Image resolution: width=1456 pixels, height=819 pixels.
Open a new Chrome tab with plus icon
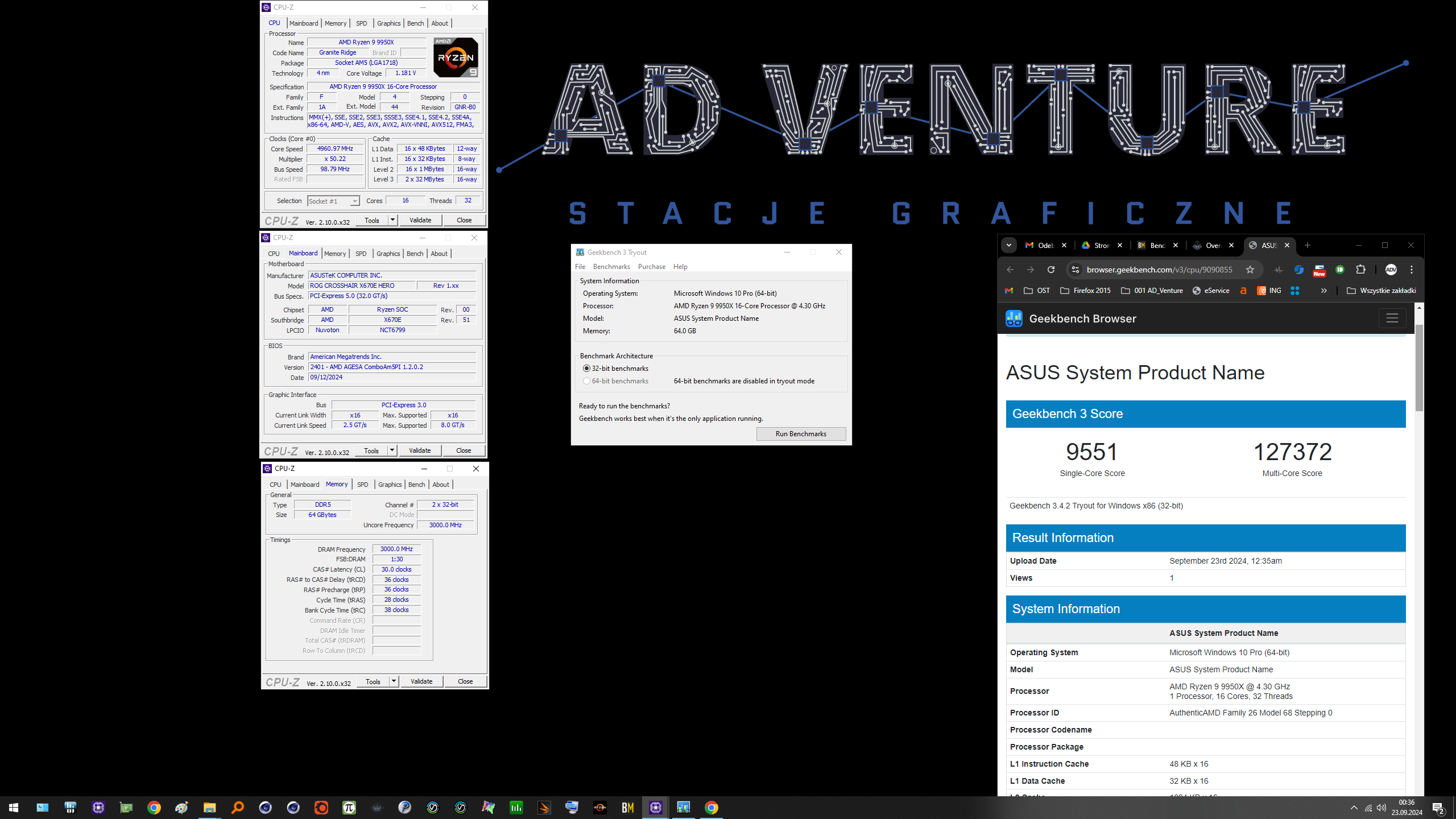tap(1308, 245)
